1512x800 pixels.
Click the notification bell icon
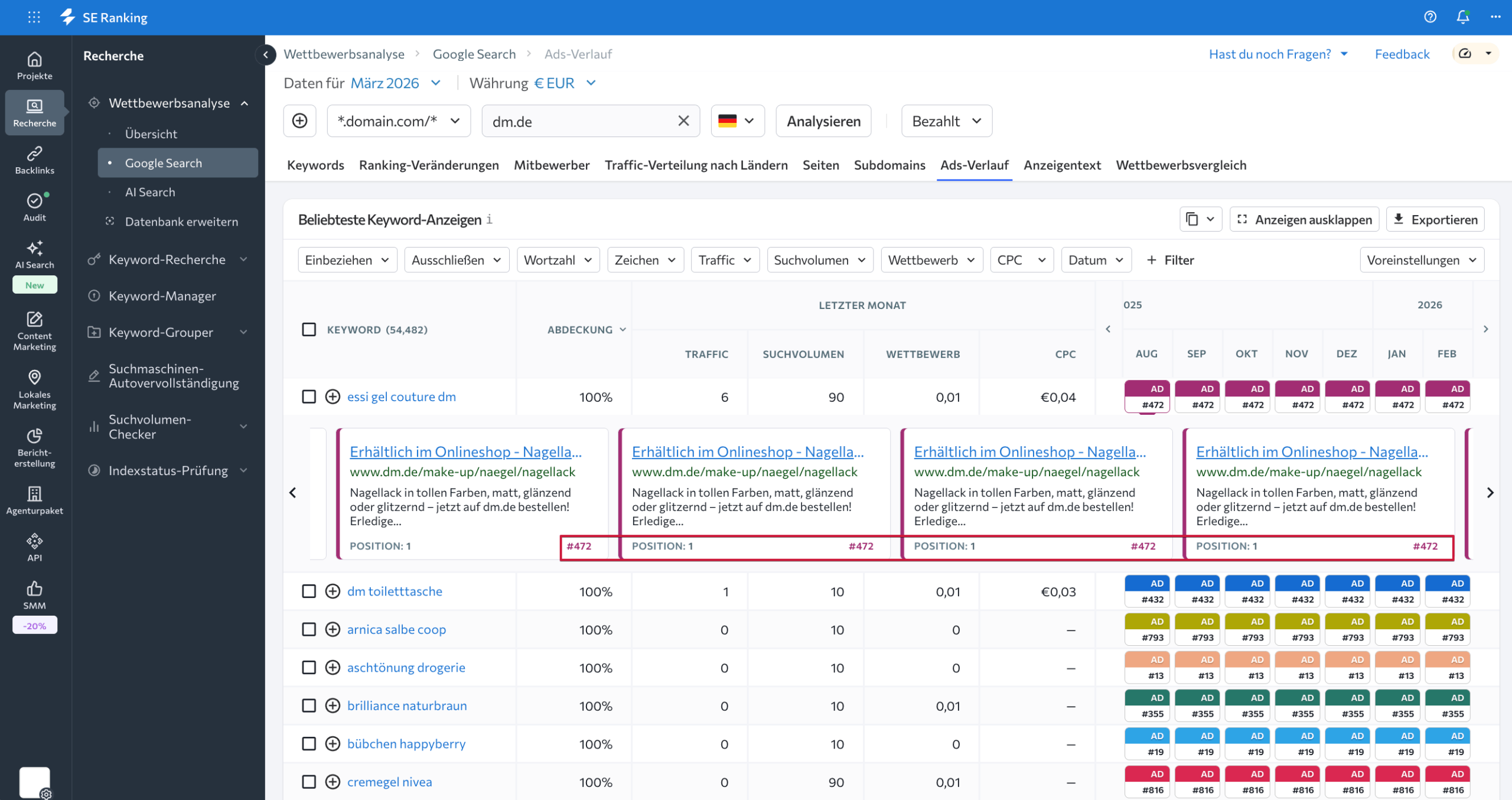[x=1462, y=17]
